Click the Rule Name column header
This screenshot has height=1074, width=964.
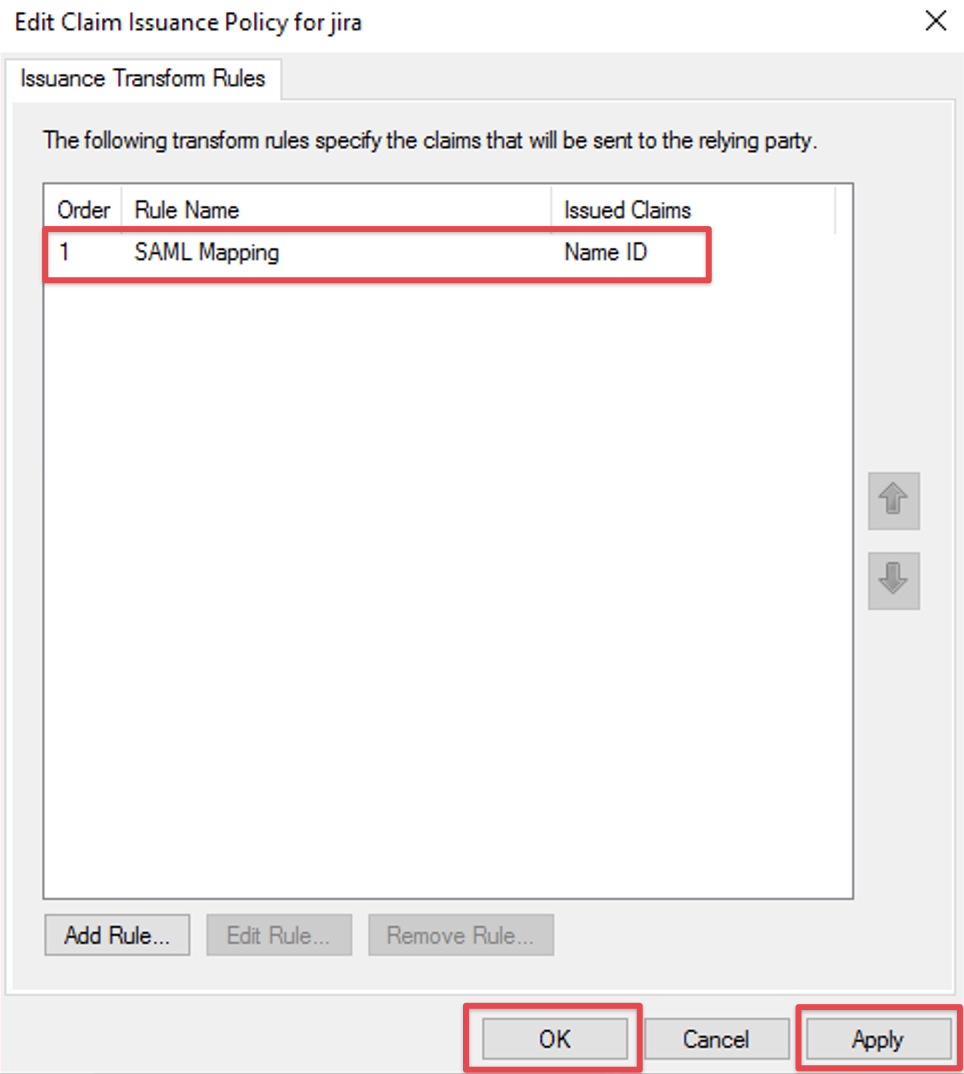(x=186, y=210)
